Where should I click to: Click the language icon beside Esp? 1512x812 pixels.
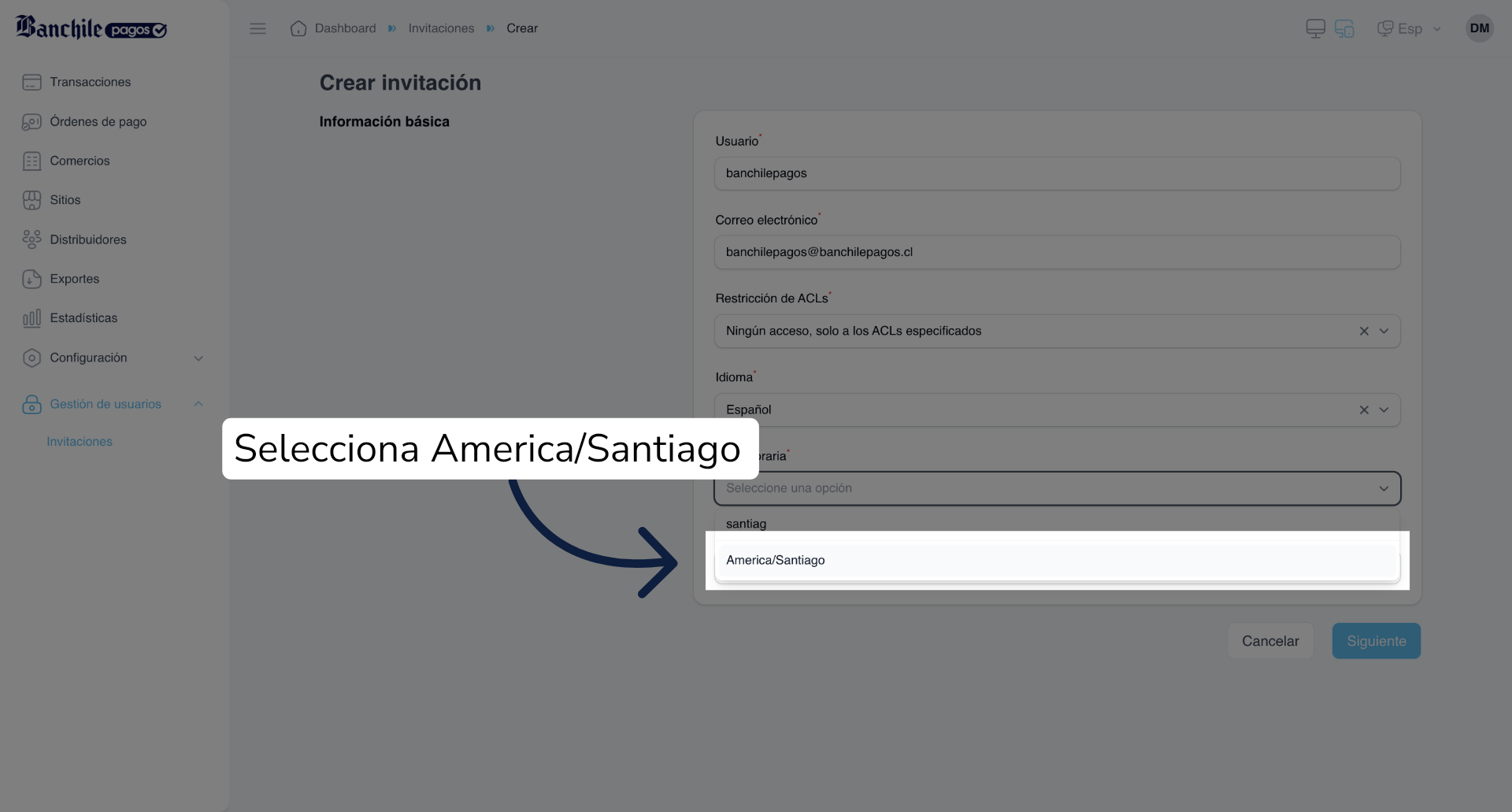tap(1385, 29)
